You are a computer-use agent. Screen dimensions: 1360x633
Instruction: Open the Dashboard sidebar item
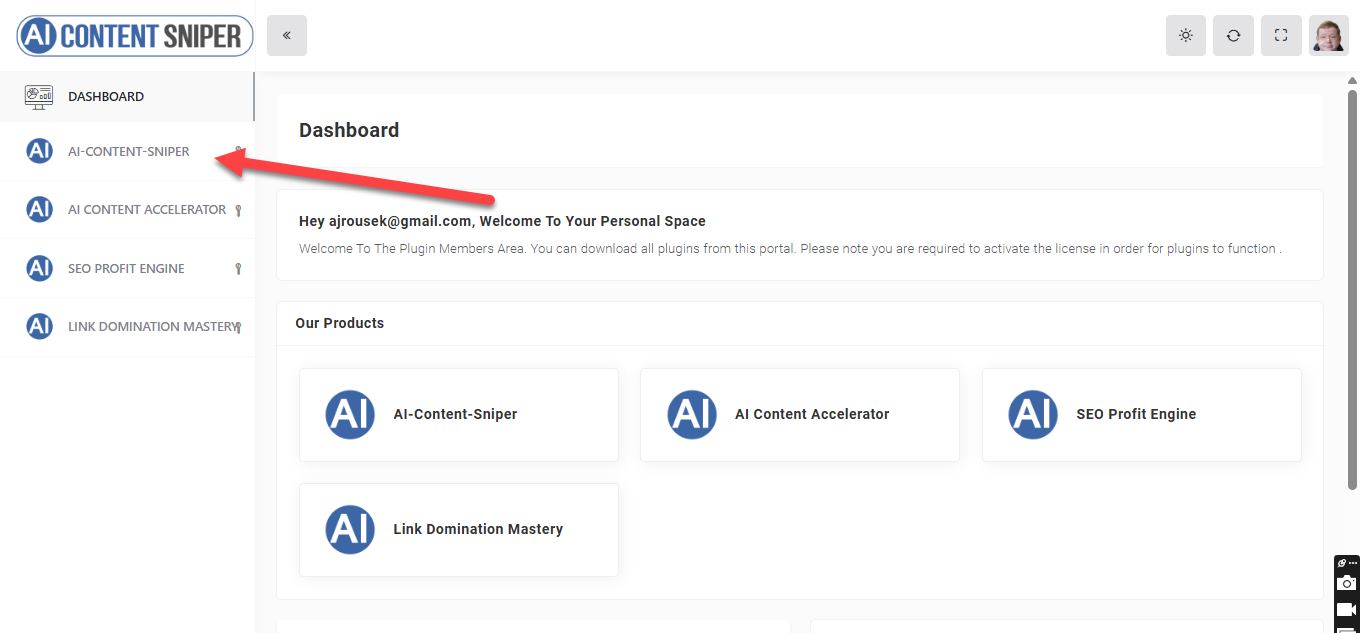[x=127, y=97]
